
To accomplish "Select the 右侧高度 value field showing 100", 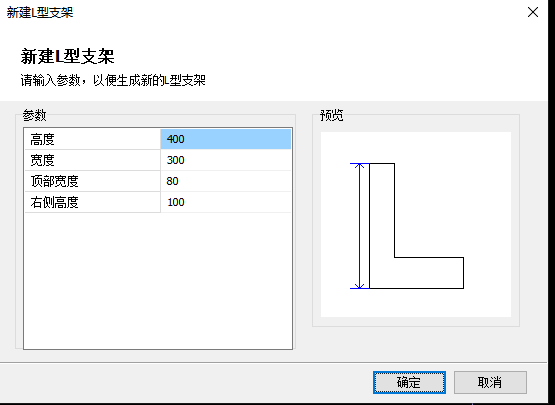I will 225,202.
